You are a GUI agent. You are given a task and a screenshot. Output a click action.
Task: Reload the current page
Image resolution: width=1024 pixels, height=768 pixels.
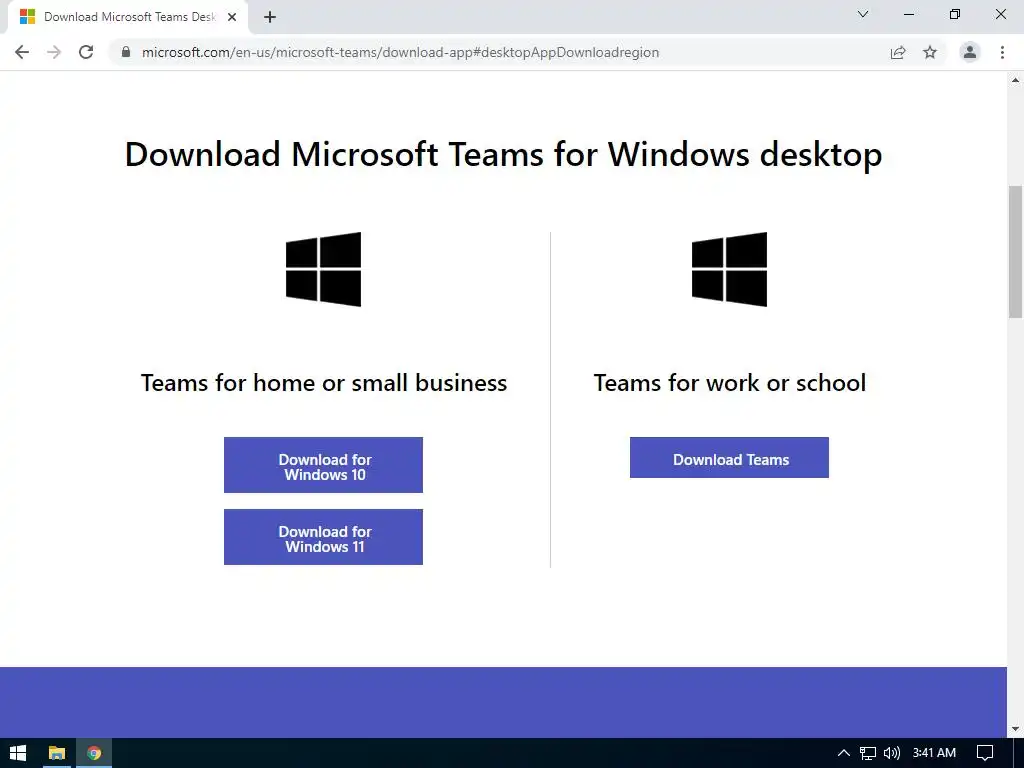click(86, 52)
